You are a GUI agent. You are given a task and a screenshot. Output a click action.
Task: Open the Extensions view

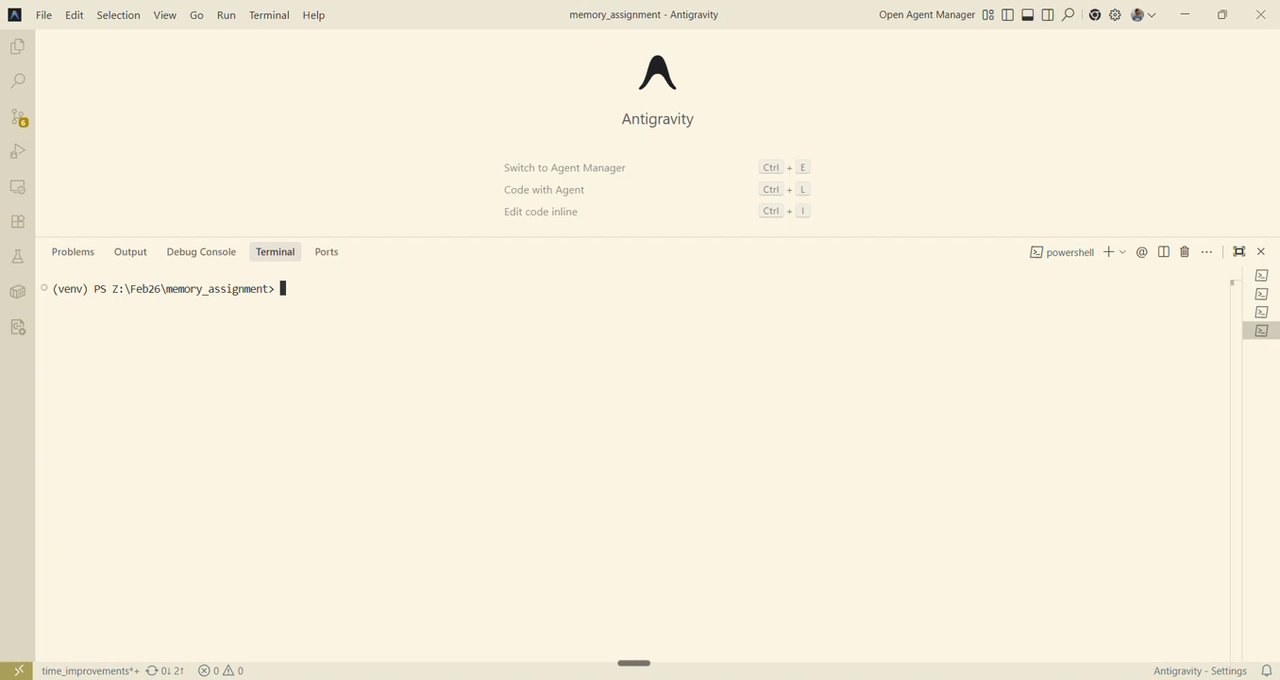coord(17,222)
